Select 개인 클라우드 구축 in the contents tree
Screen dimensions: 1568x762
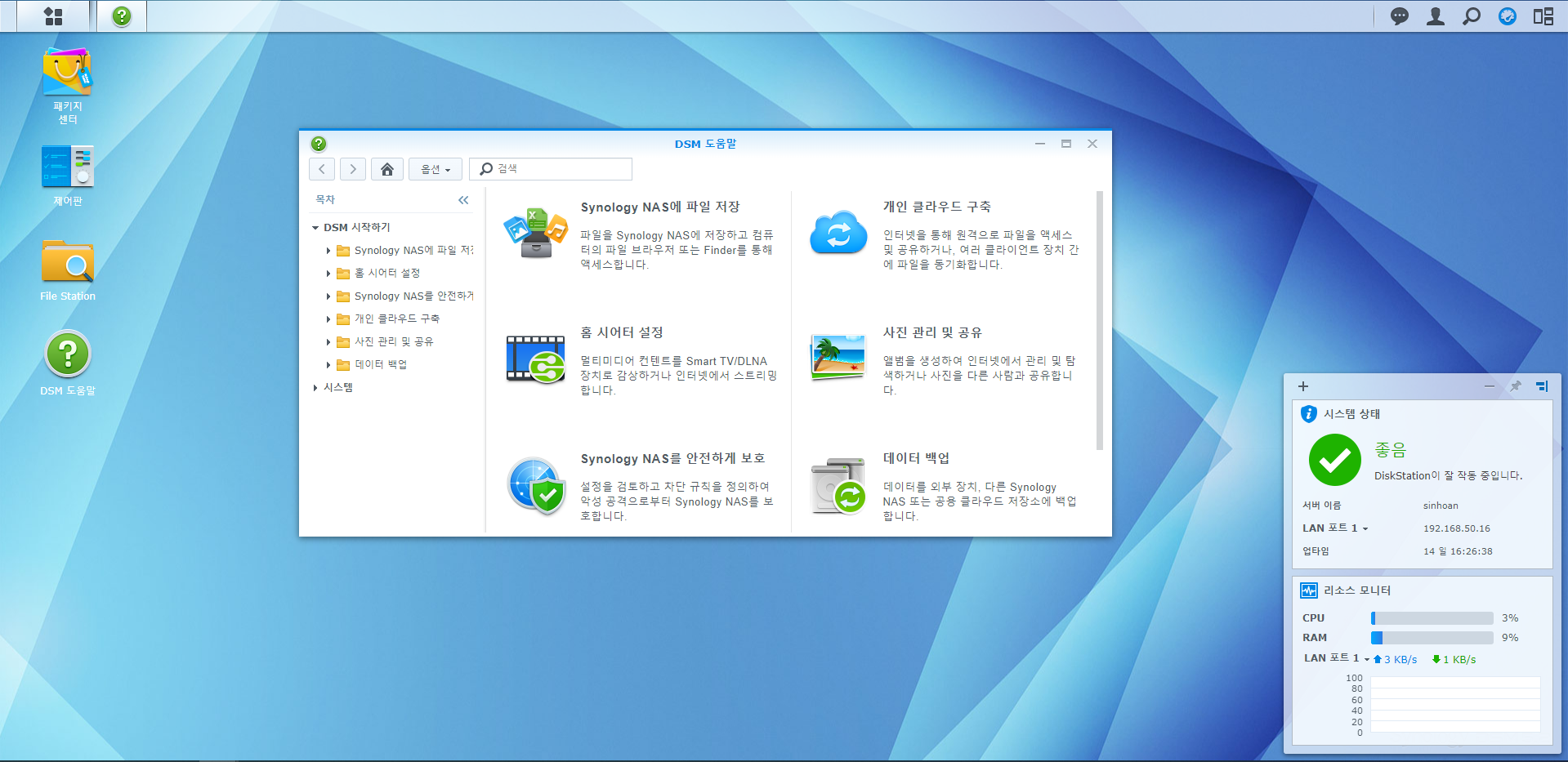(397, 319)
